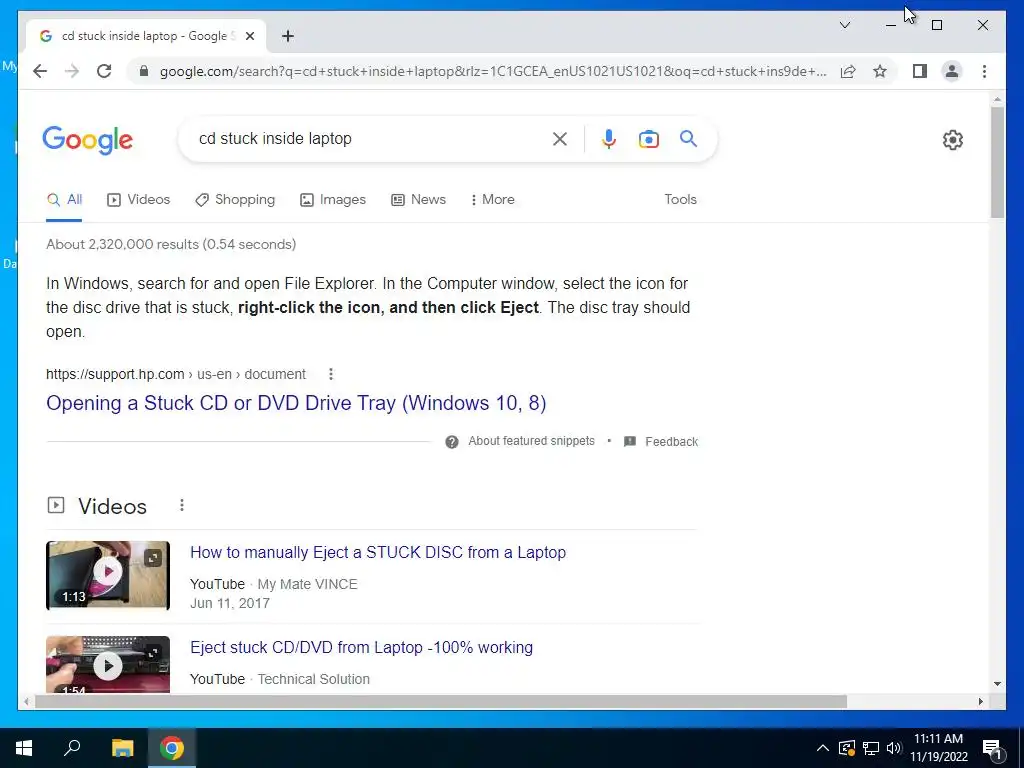Open the network status tray icon
This screenshot has width=1024, height=768.
coord(871,748)
